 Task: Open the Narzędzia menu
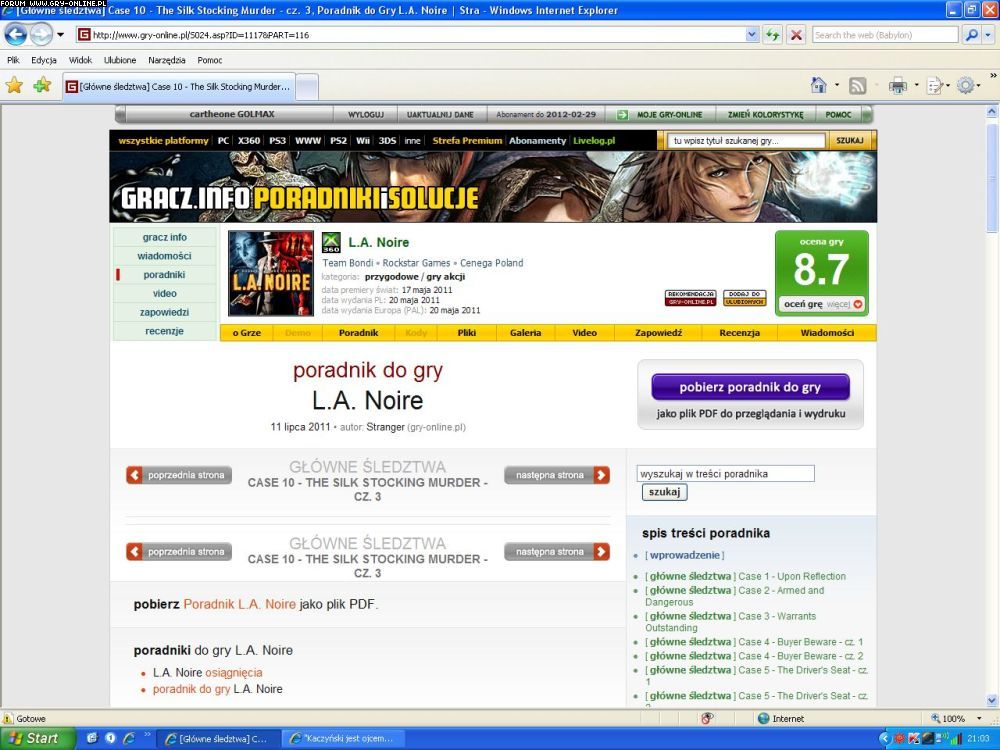pyautogui.click(x=166, y=60)
